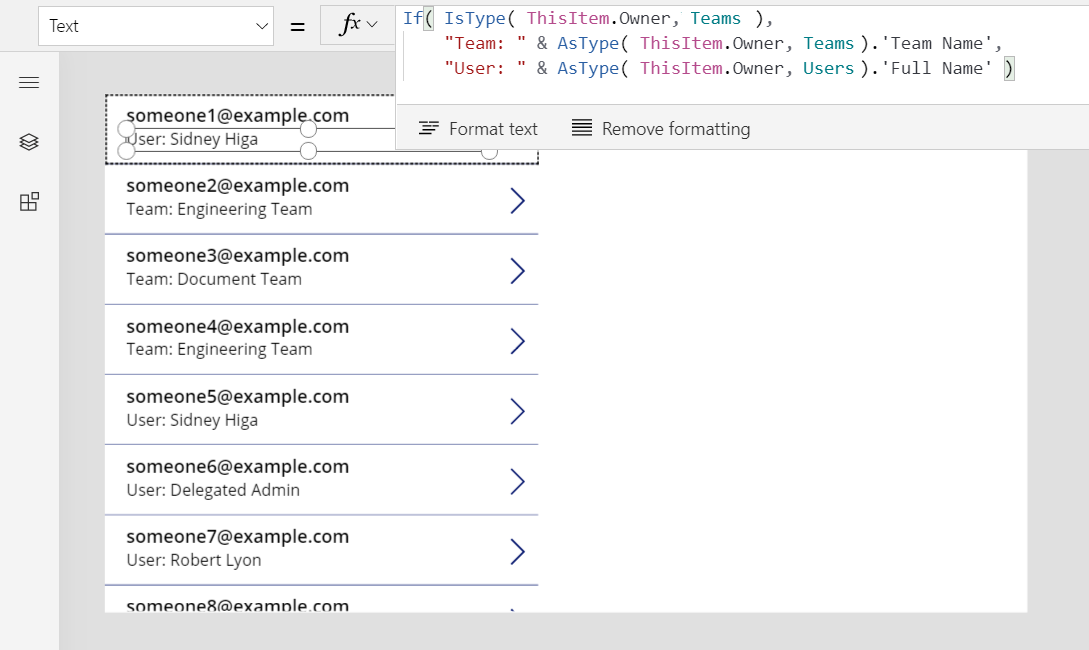This screenshot has height=650, width=1089.
Task: Select 'User: Robert Lyon' subtitle
Action: [x=194, y=560]
